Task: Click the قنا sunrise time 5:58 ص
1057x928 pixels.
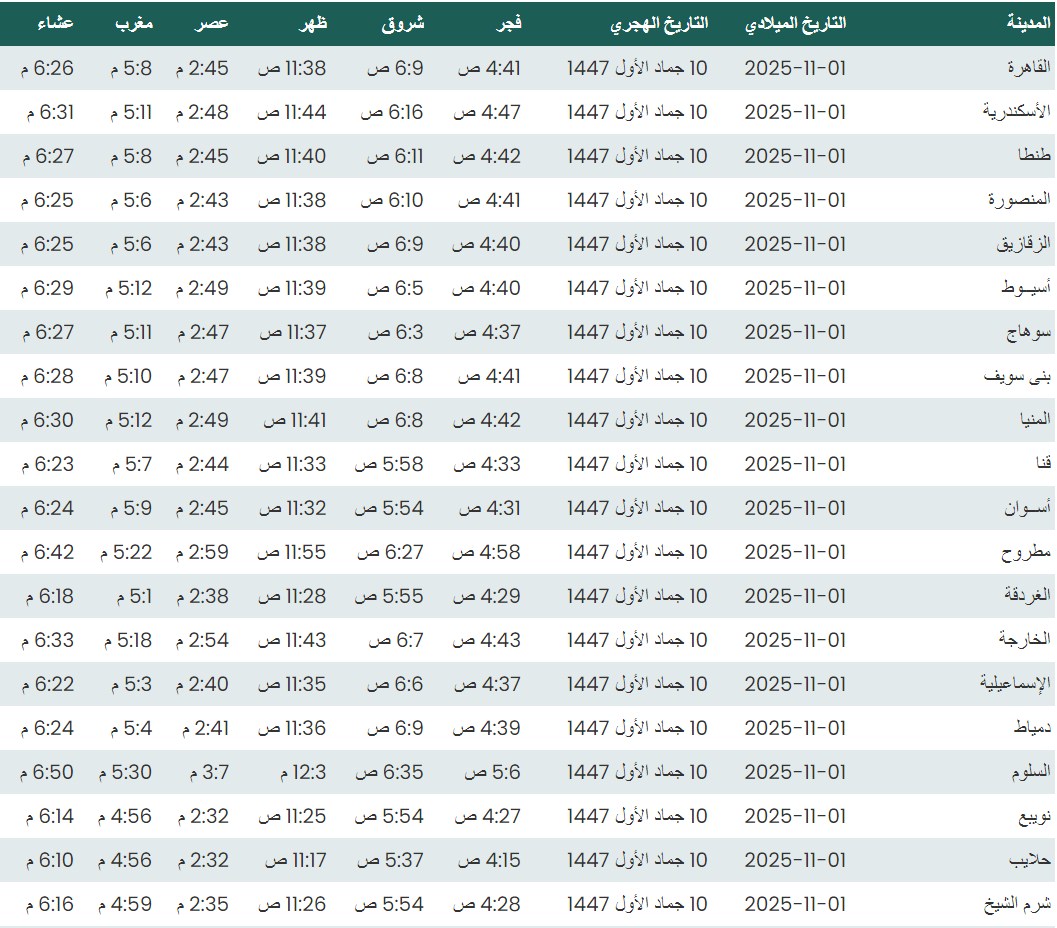Action: pyautogui.click(x=390, y=464)
